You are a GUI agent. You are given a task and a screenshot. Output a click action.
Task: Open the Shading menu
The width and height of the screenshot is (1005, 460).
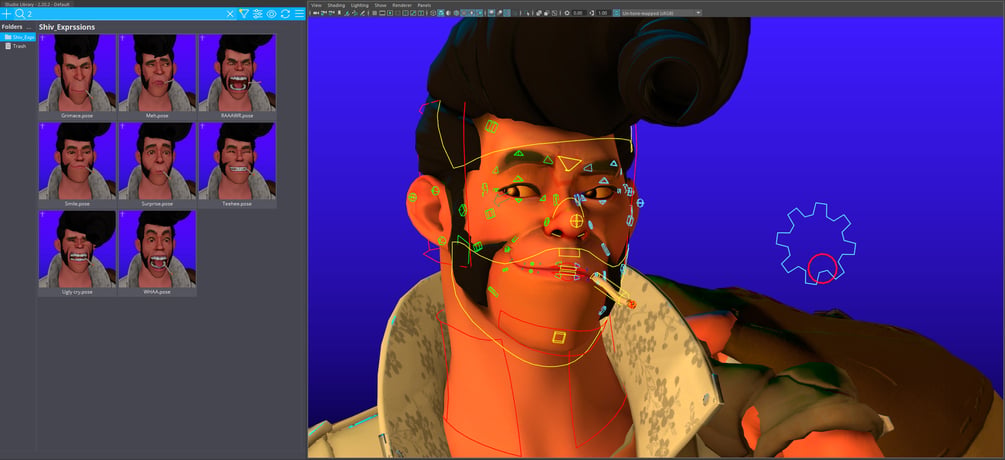tap(336, 5)
